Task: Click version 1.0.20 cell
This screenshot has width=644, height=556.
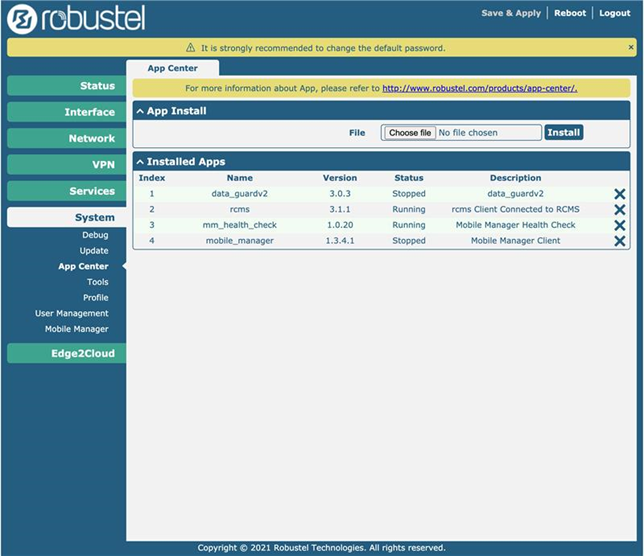Action: [340, 225]
